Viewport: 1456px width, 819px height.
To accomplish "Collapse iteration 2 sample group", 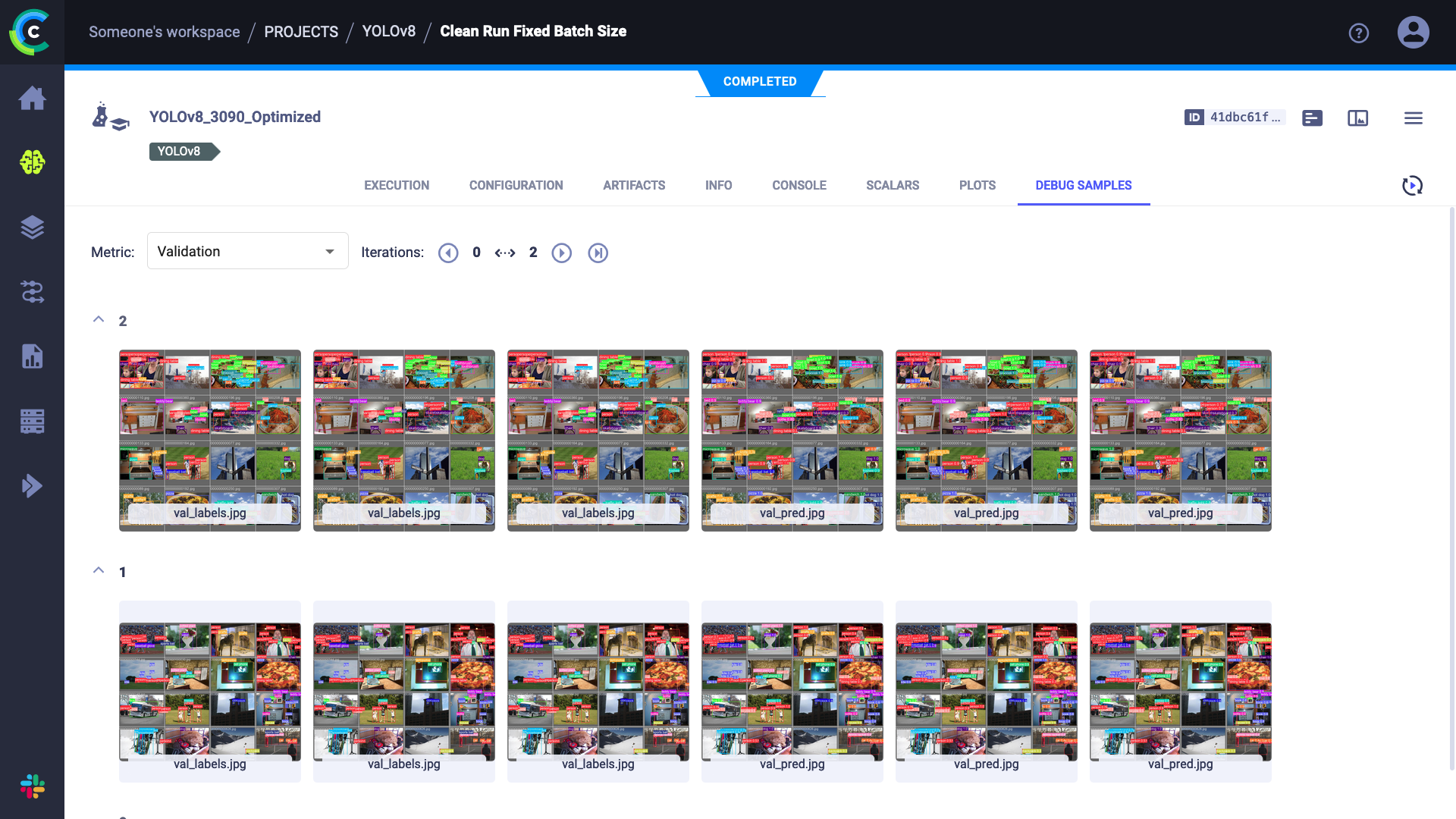I will 99,320.
